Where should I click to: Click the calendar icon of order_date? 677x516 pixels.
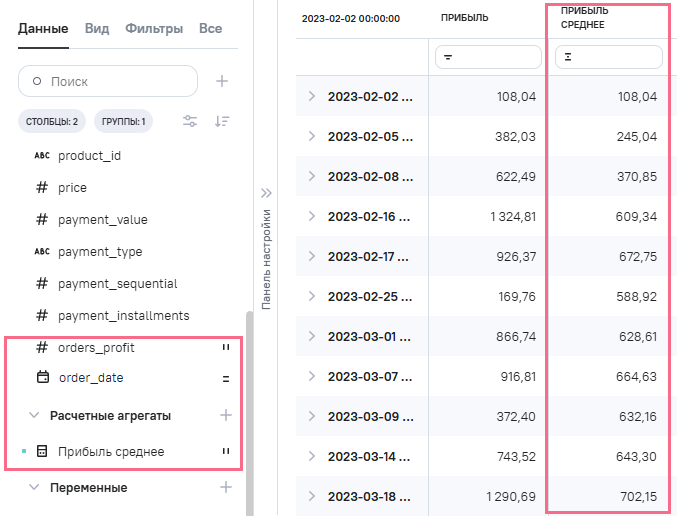[42, 378]
